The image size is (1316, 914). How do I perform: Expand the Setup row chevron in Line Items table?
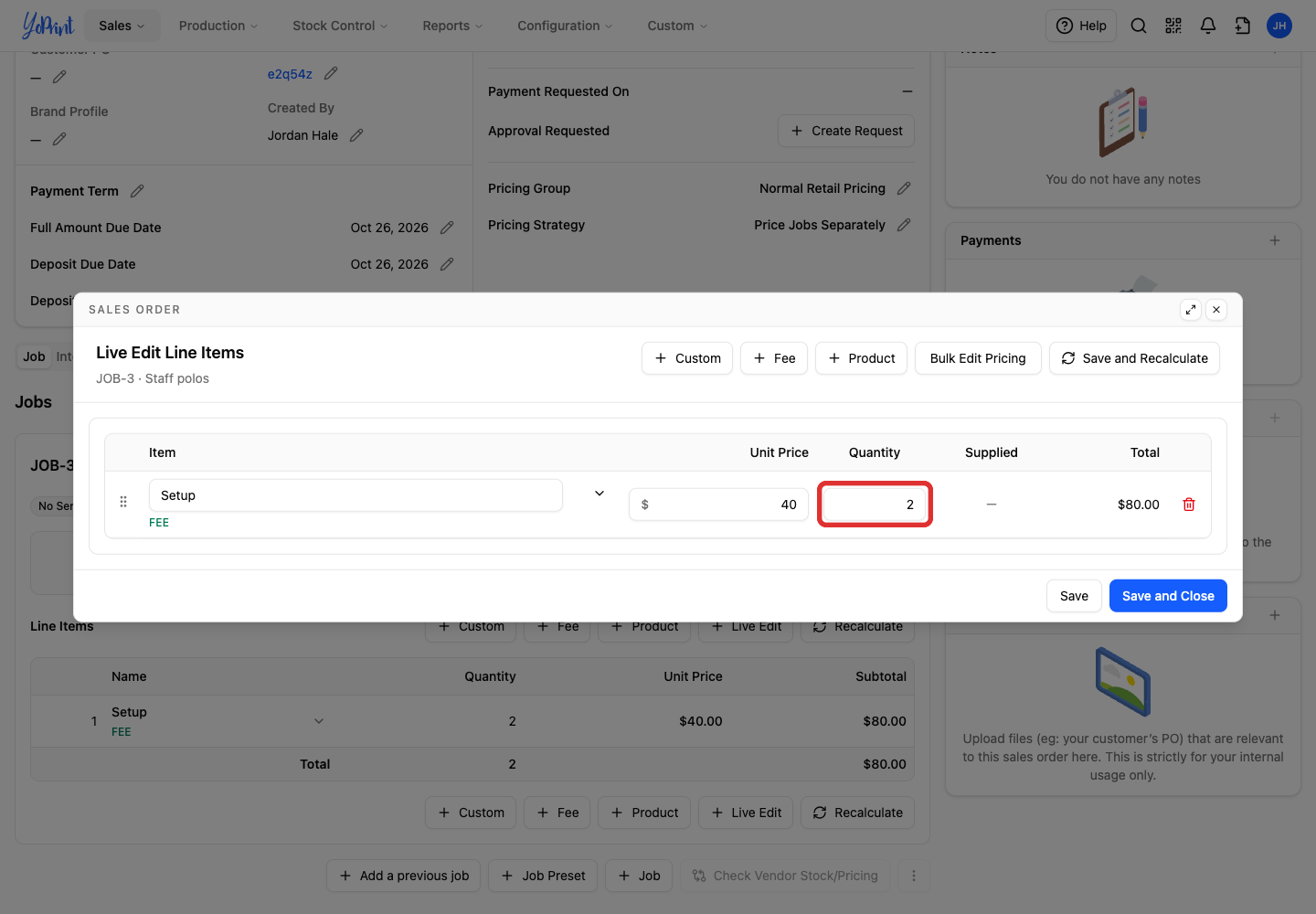(319, 721)
